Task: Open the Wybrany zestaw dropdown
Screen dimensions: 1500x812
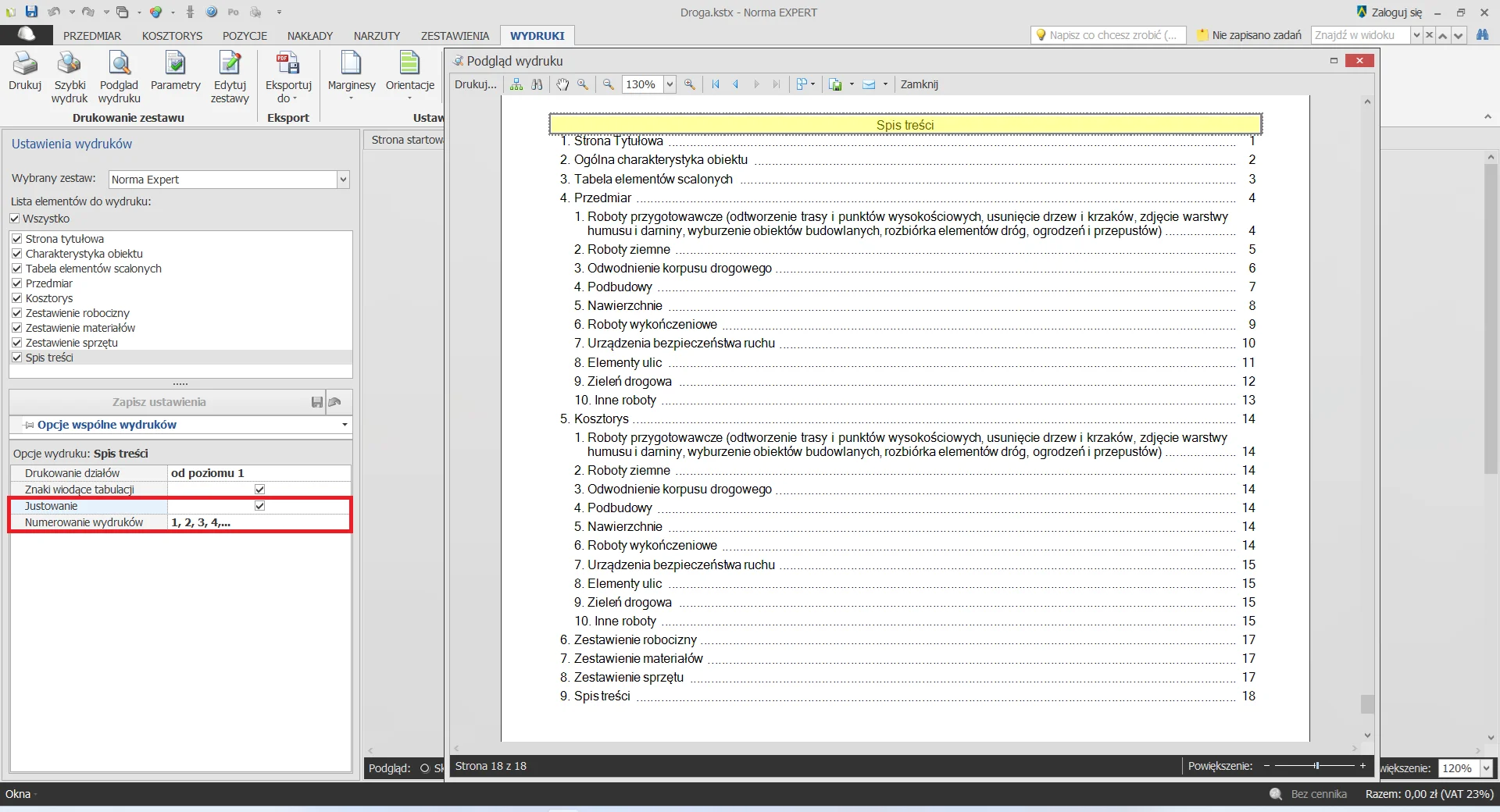Action: (x=342, y=180)
